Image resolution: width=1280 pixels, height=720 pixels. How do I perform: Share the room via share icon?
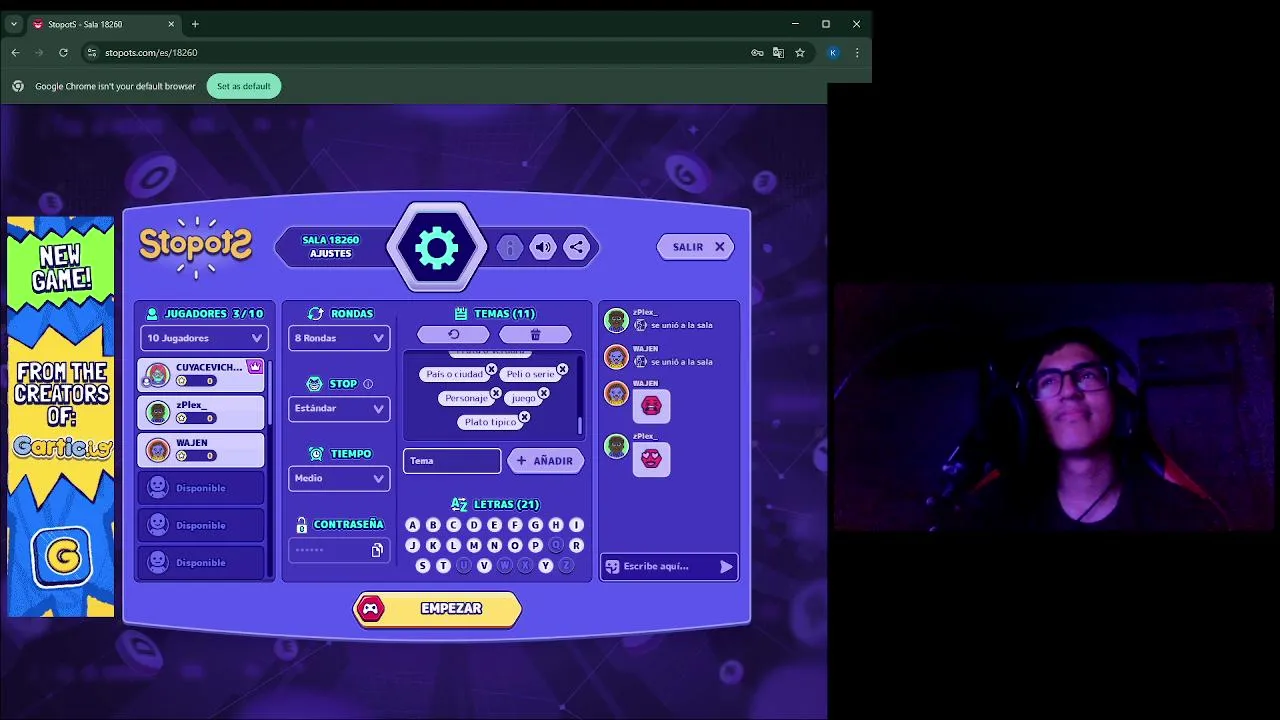(x=576, y=247)
